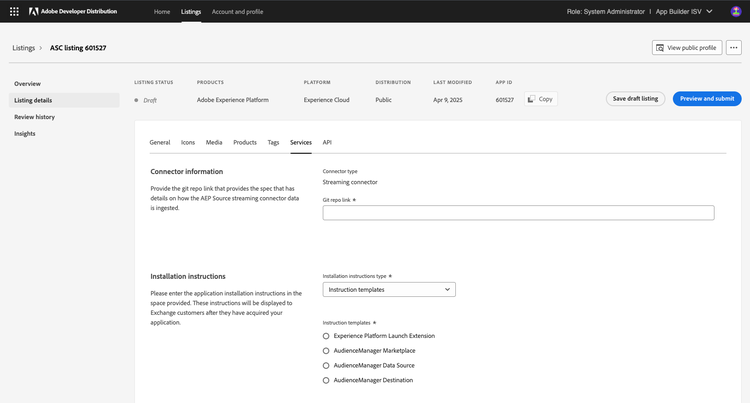Click the 601527 app ID value

505,100
